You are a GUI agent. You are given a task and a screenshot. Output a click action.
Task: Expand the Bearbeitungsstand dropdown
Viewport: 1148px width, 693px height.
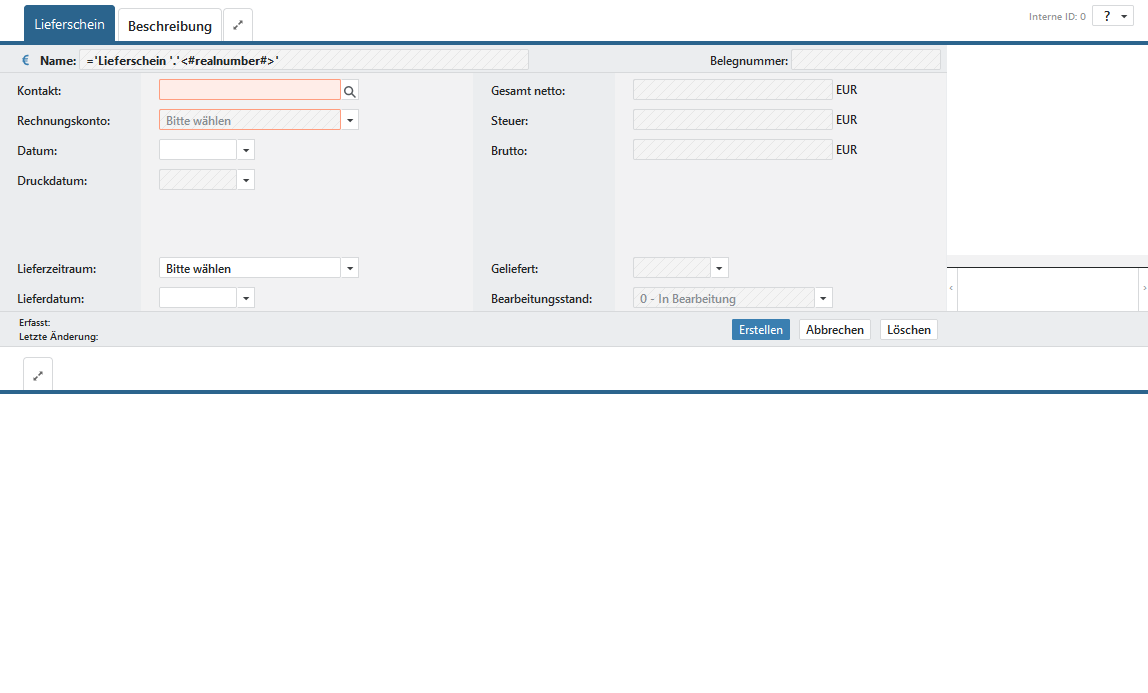click(x=823, y=298)
